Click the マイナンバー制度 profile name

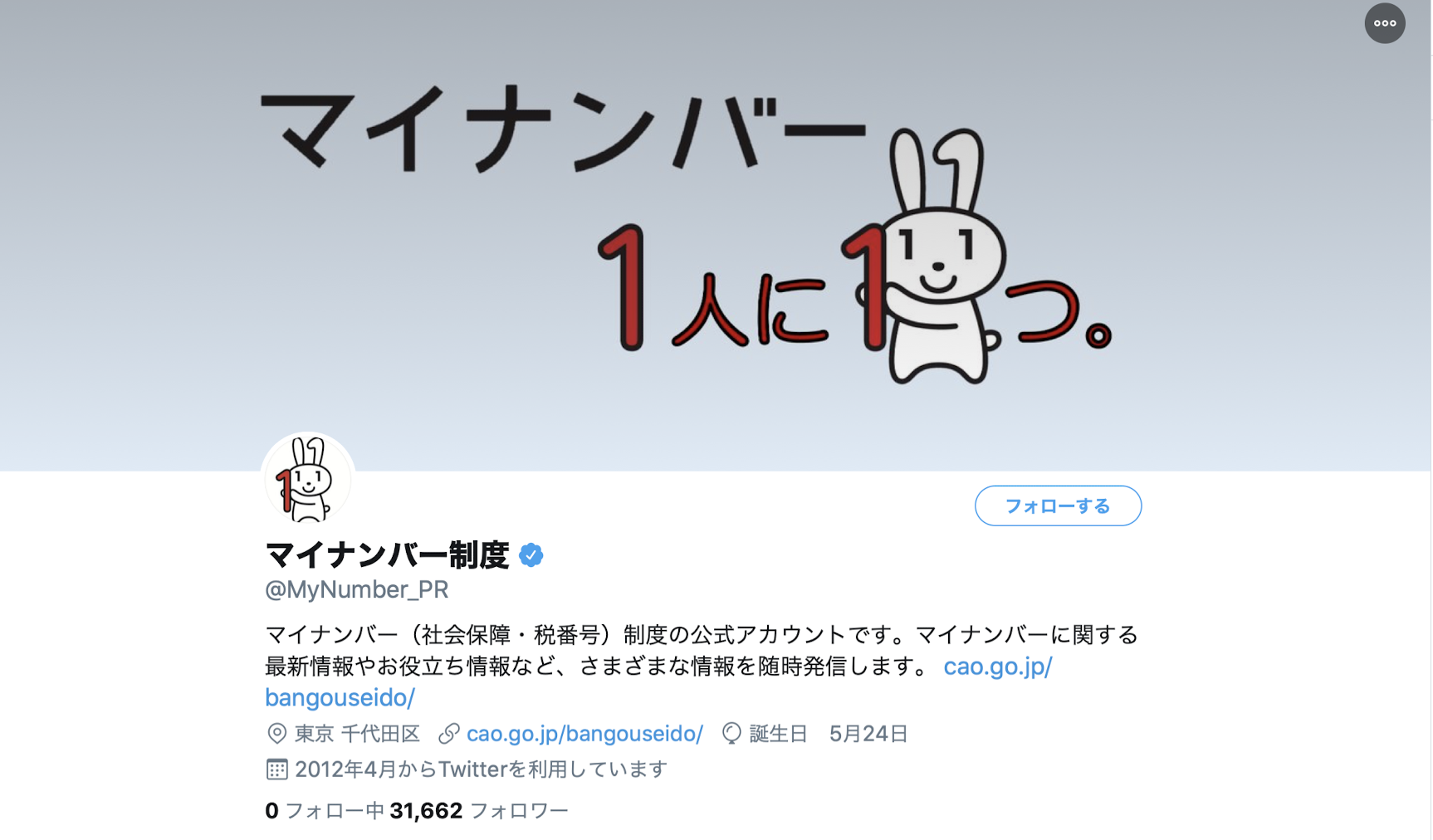click(x=387, y=555)
